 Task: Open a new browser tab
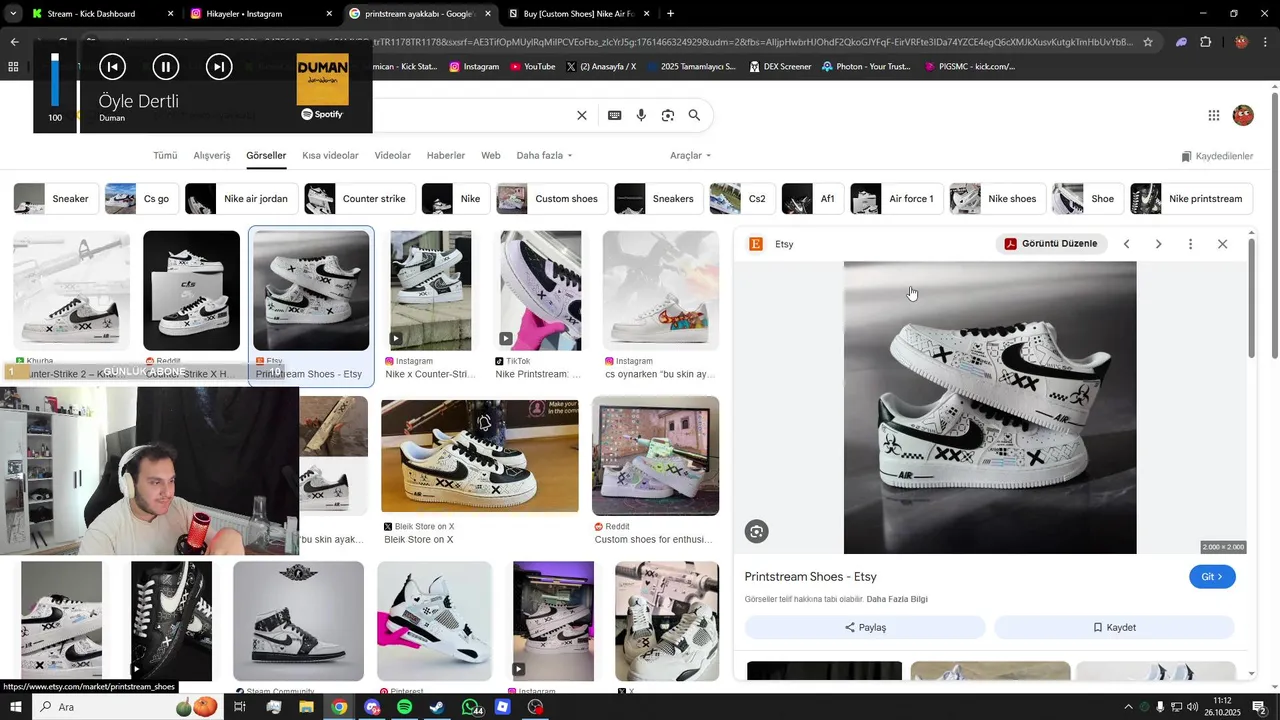point(670,14)
